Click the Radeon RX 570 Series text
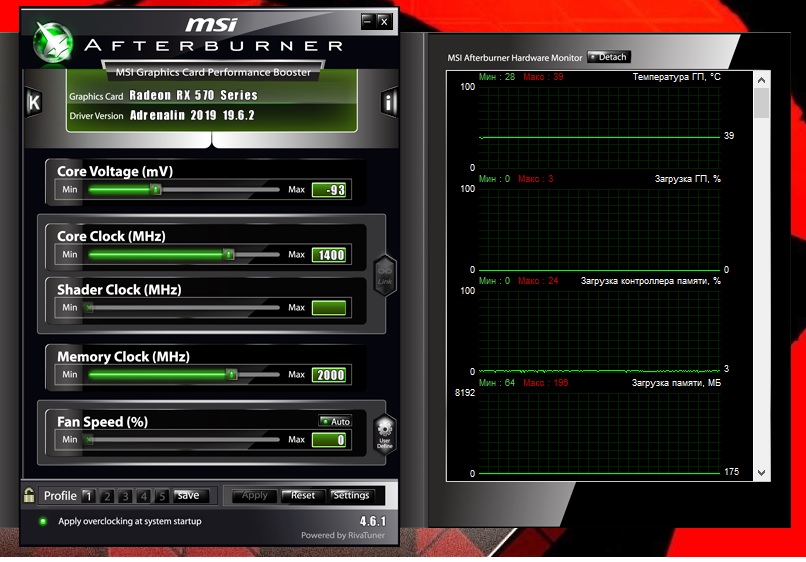The width and height of the screenshot is (806, 562). (x=193, y=95)
